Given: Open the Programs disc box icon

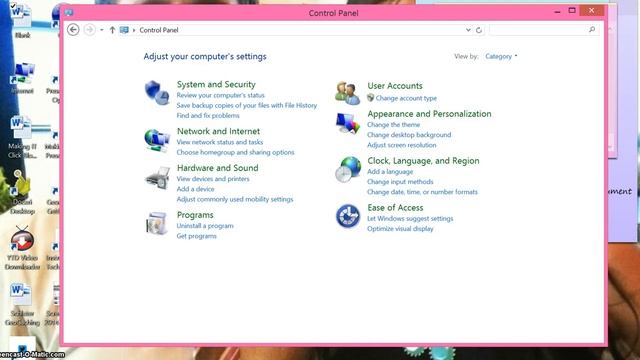Looking at the screenshot, I should coord(157,223).
